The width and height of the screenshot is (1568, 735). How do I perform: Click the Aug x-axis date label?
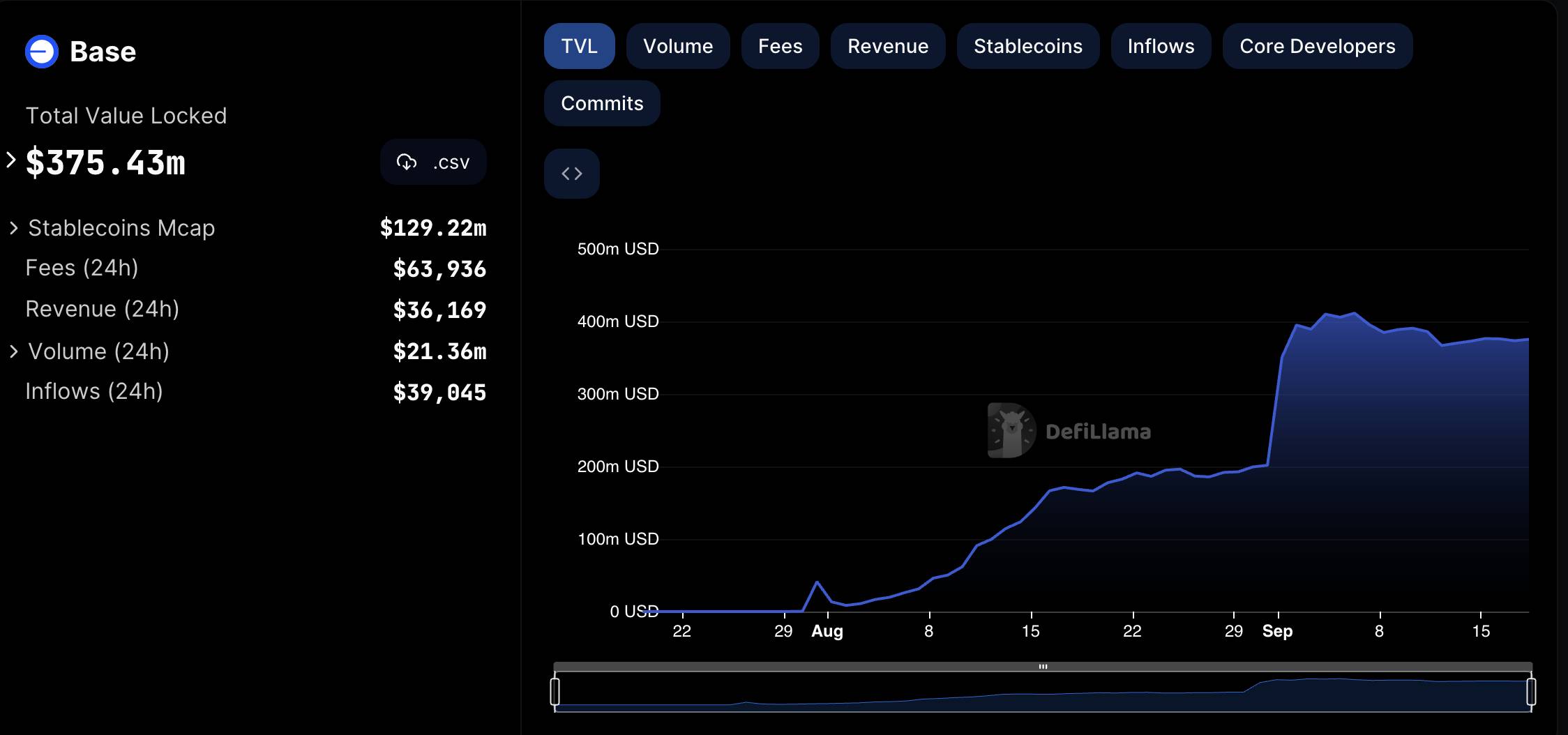827,631
